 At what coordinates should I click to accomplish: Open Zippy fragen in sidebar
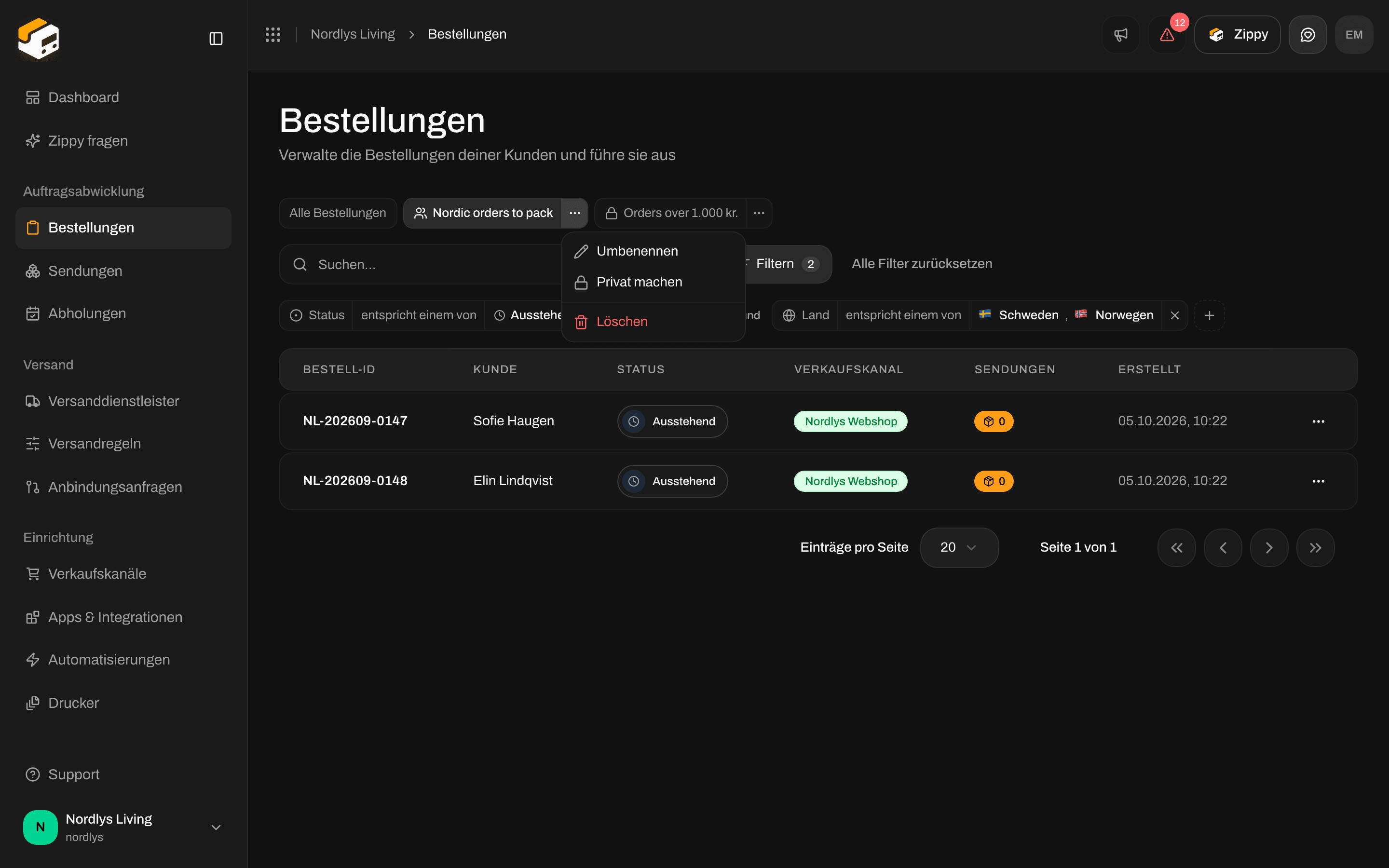point(123,141)
